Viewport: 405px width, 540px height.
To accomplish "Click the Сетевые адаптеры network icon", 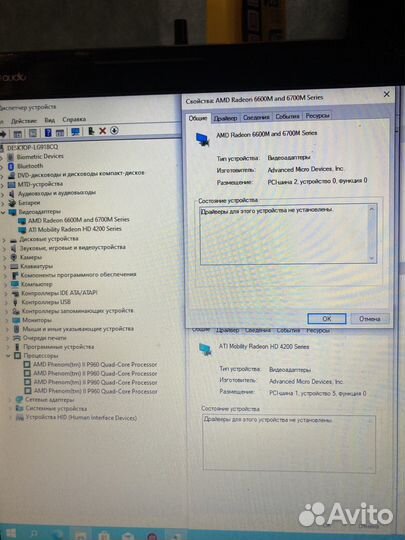I will 20,400.
